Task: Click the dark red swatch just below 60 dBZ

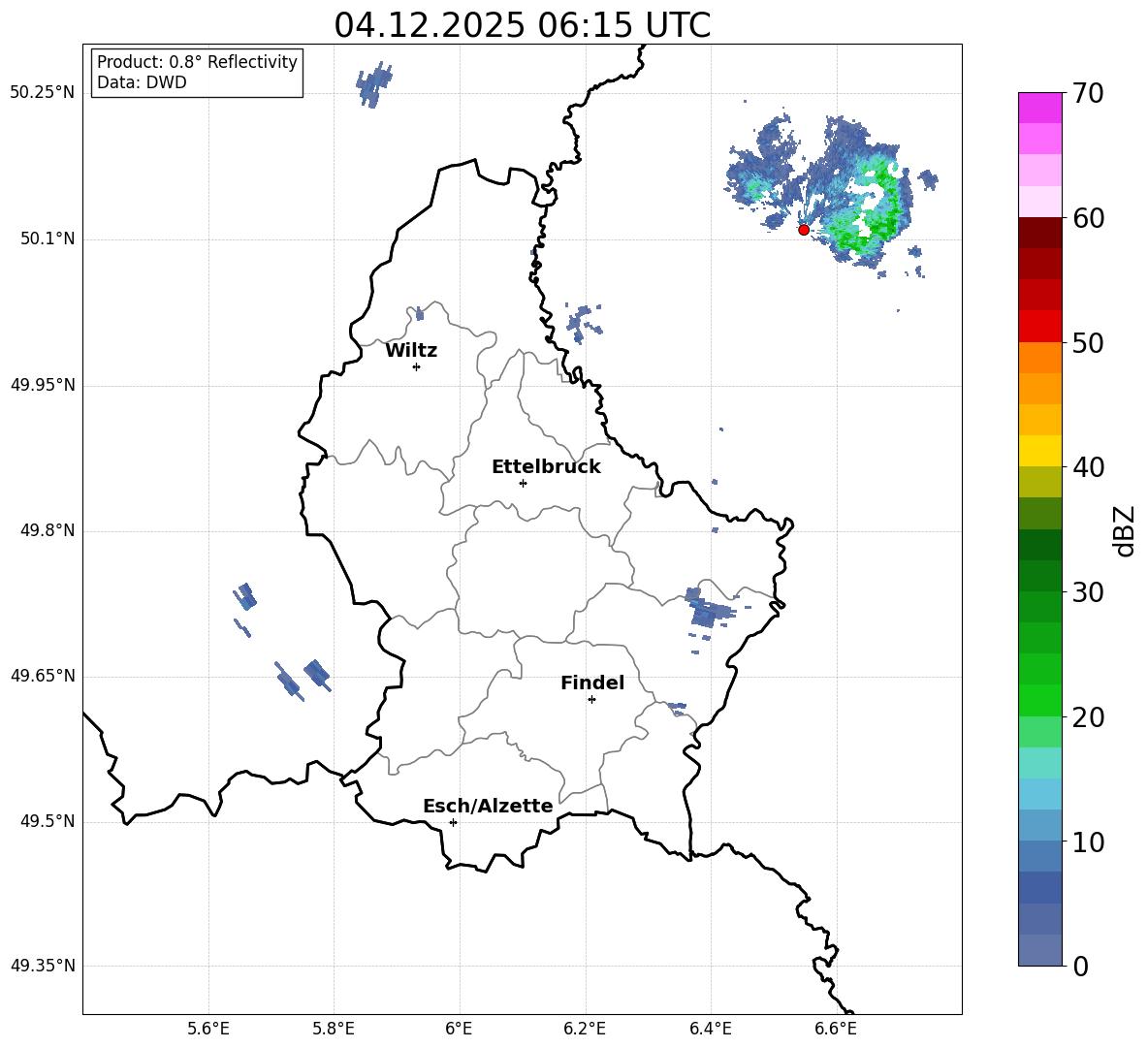Action: (x=1039, y=232)
